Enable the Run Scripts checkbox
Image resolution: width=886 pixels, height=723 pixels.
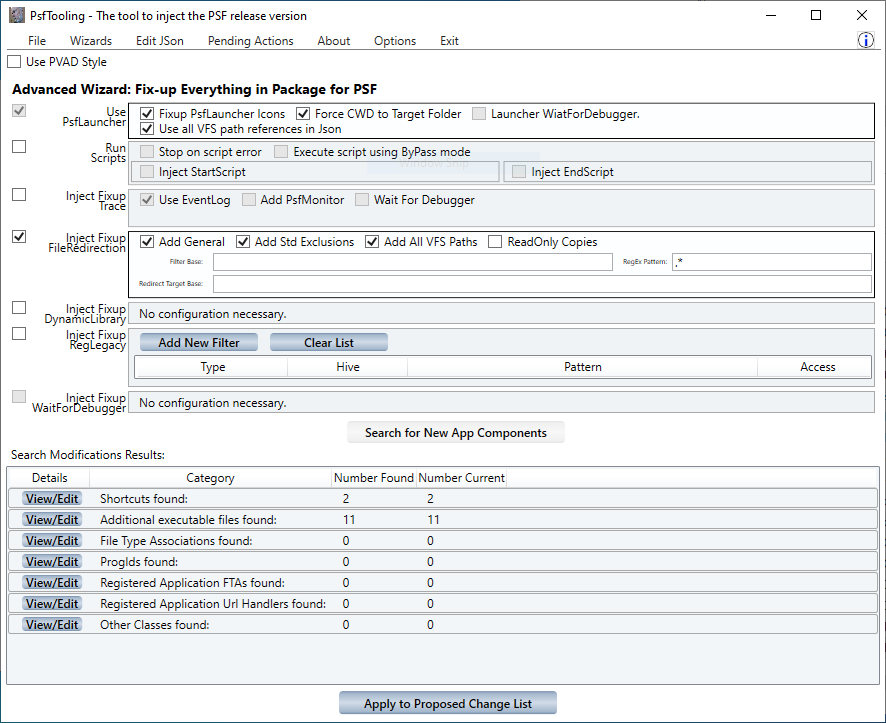(19, 146)
